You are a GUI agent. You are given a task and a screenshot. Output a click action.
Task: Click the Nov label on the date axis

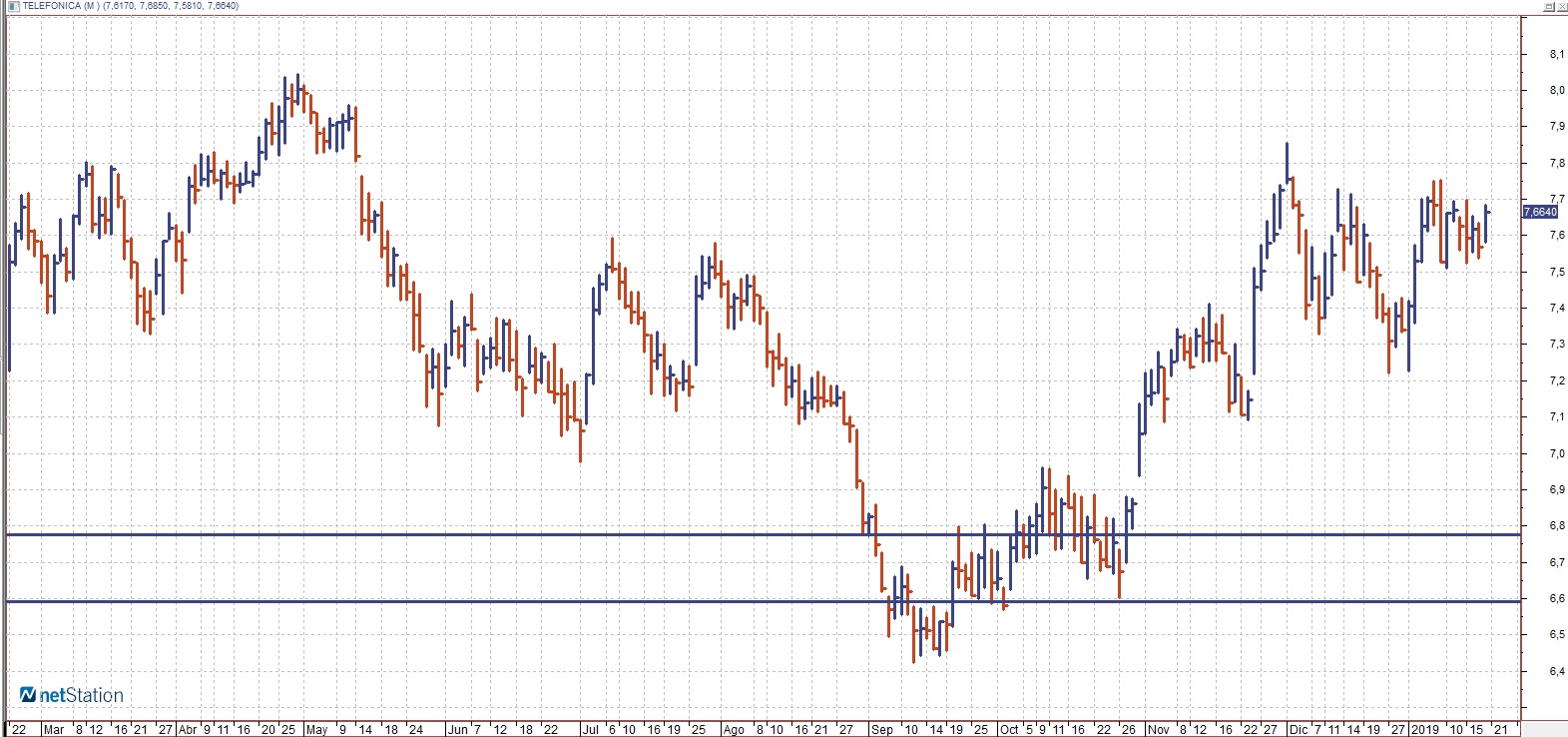click(1158, 730)
